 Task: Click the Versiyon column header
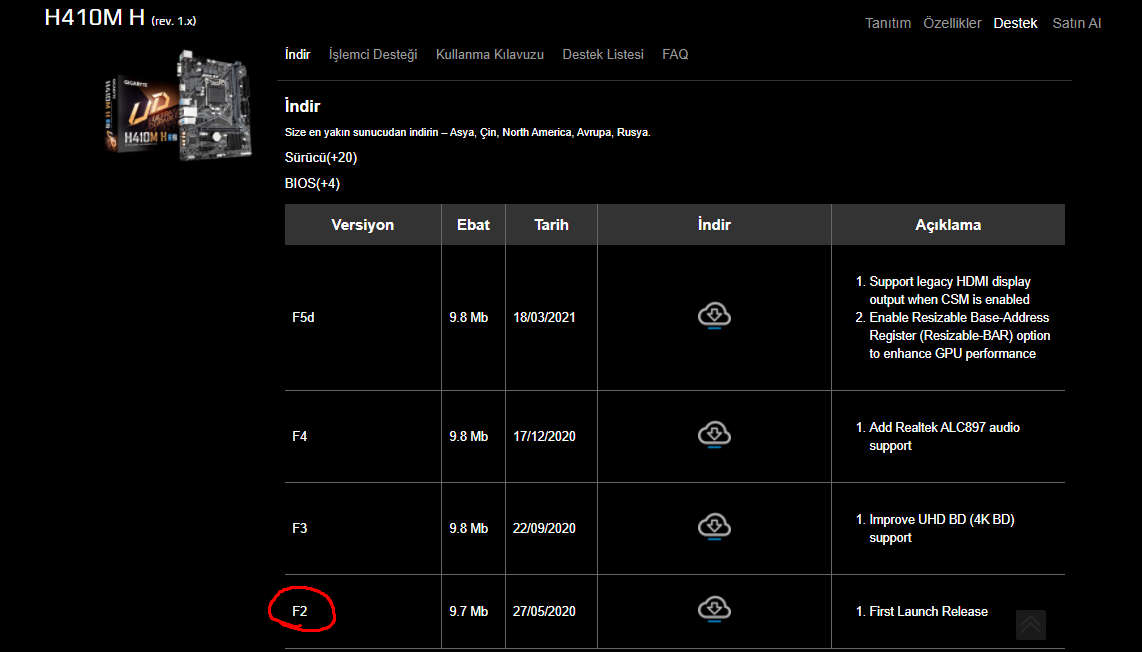363,225
